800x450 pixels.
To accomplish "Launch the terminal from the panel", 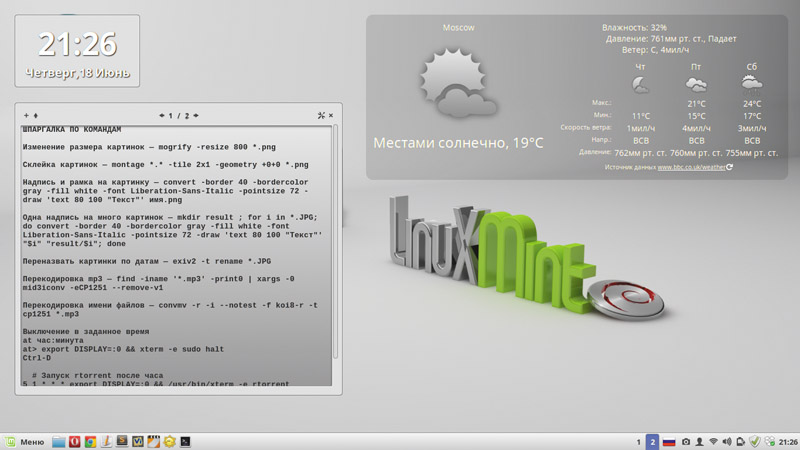I will (x=185, y=442).
